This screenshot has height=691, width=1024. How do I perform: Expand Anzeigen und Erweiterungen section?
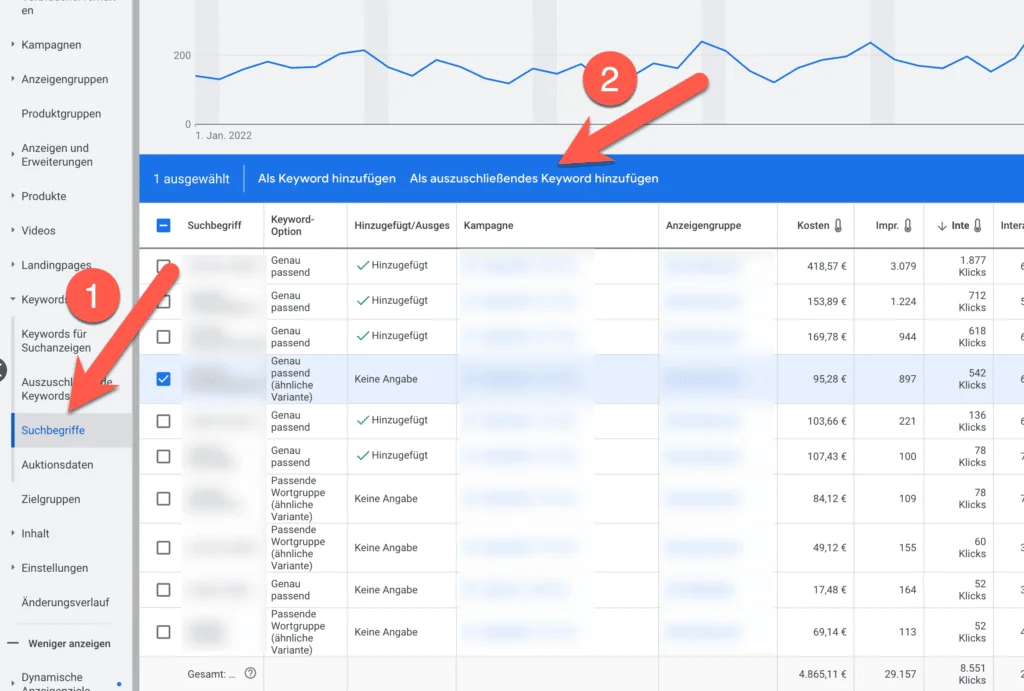tap(12, 155)
